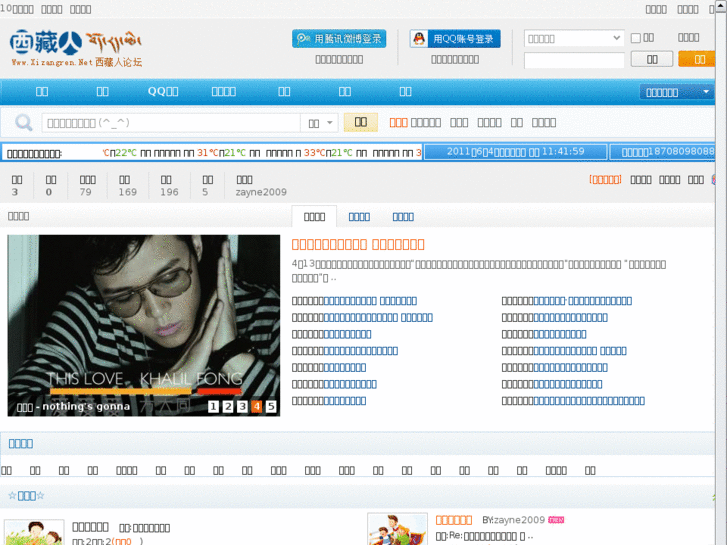The width and height of the screenshot is (727, 545).
Task: Open the newest member zayne2009 in the stats row
Action: [261, 192]
